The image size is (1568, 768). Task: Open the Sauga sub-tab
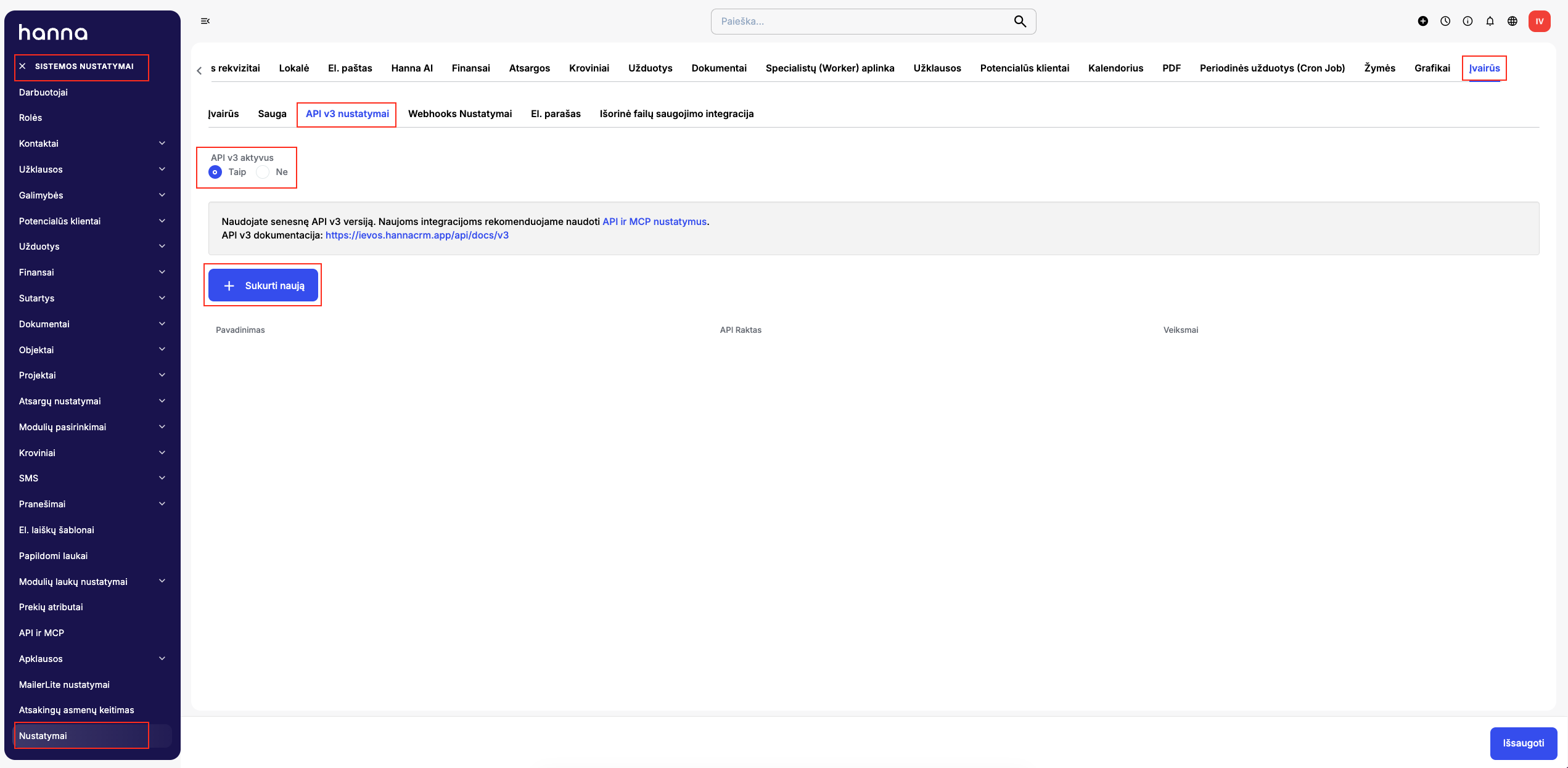[x=272, y=114]
